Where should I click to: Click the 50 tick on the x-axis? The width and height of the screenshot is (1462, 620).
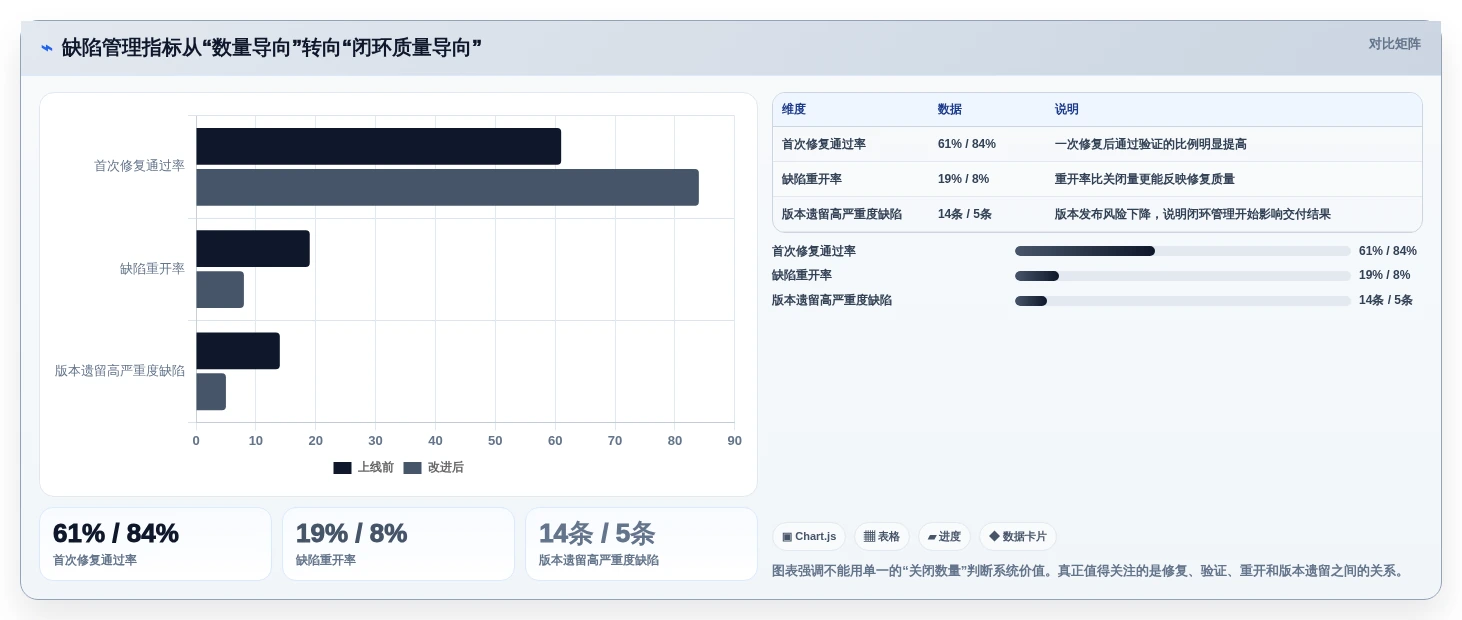495,441
